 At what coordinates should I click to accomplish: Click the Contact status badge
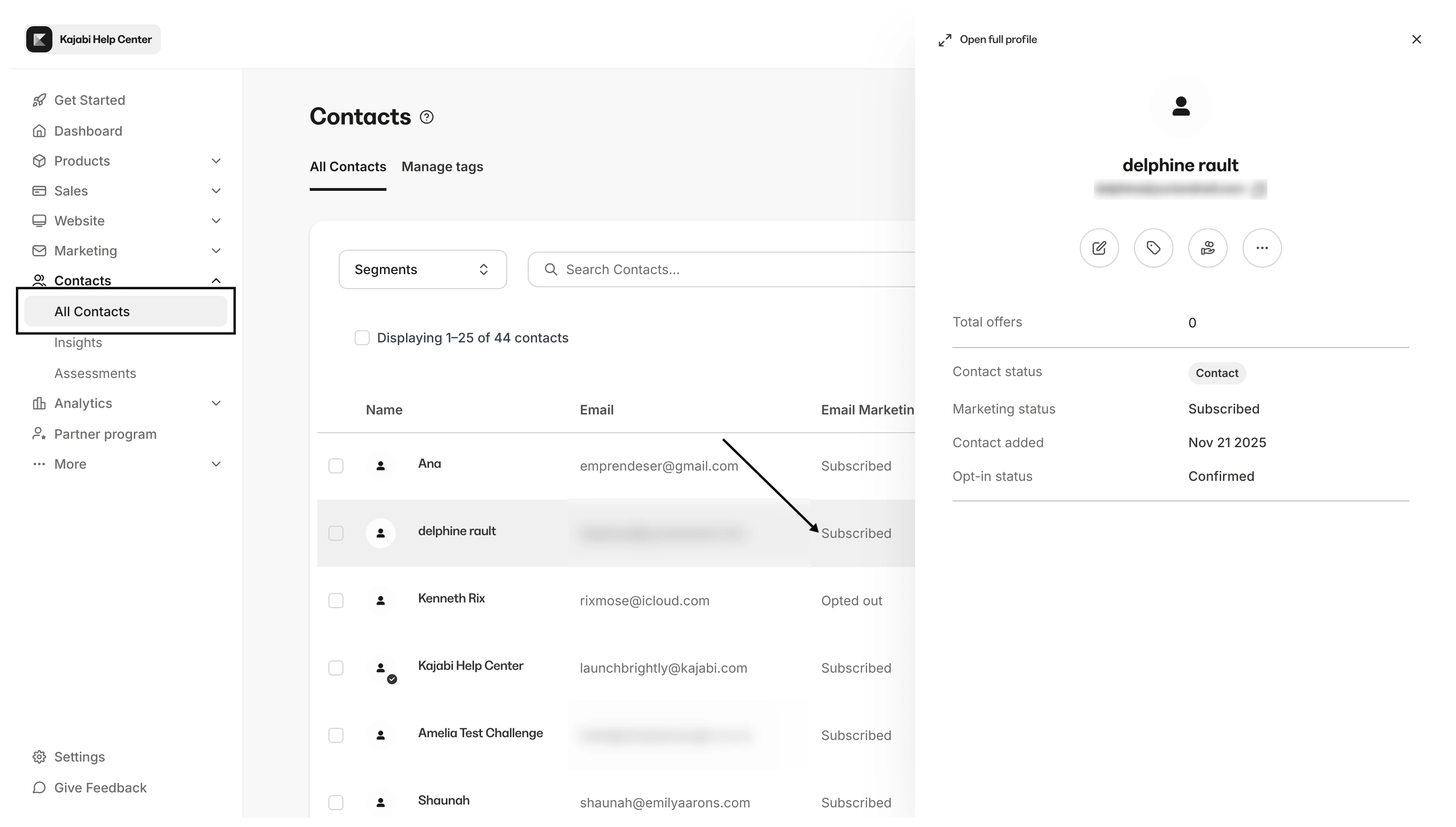point(1216,373)
